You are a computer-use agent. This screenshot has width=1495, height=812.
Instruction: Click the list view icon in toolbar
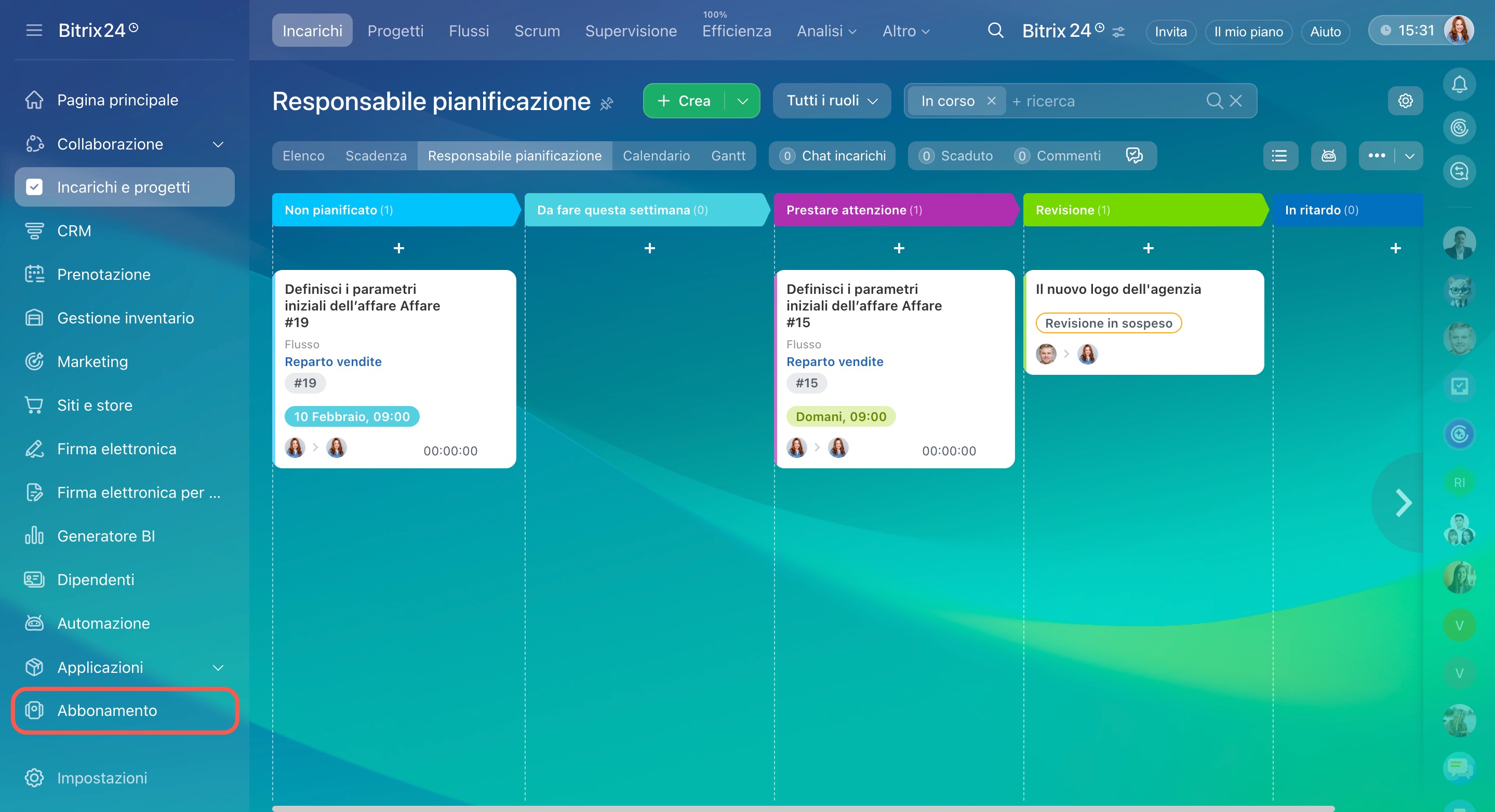click(x=1280, y=155)
